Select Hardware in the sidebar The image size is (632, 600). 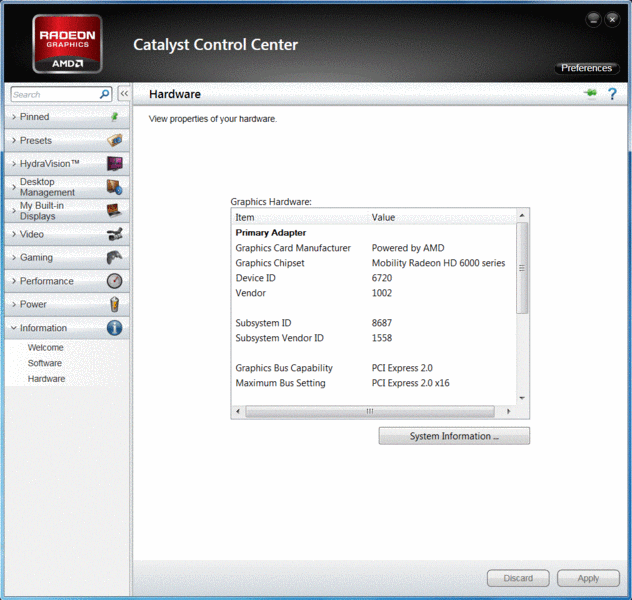tap(46, 379)
